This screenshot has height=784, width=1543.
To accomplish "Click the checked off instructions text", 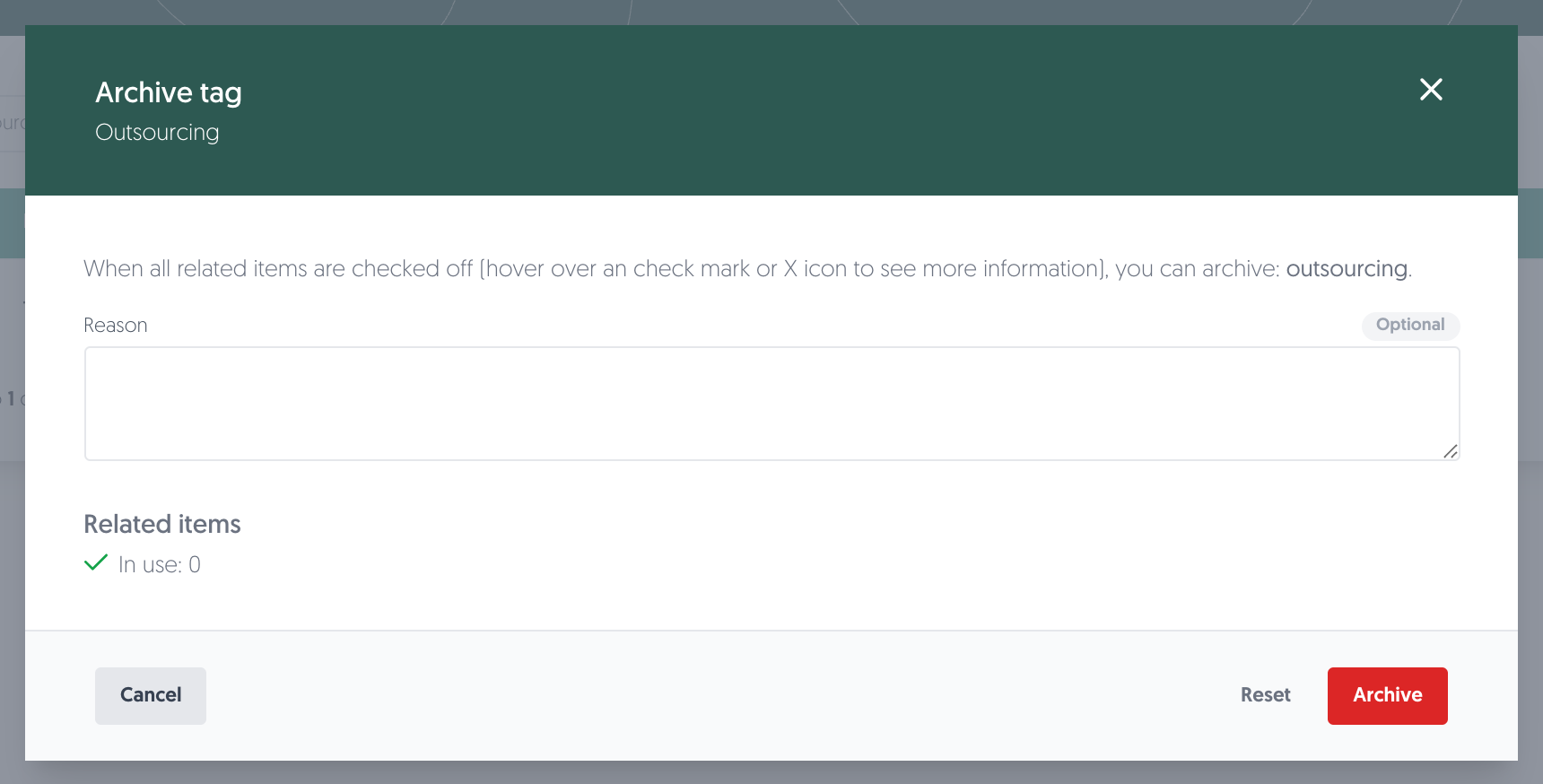I will 747,269.
